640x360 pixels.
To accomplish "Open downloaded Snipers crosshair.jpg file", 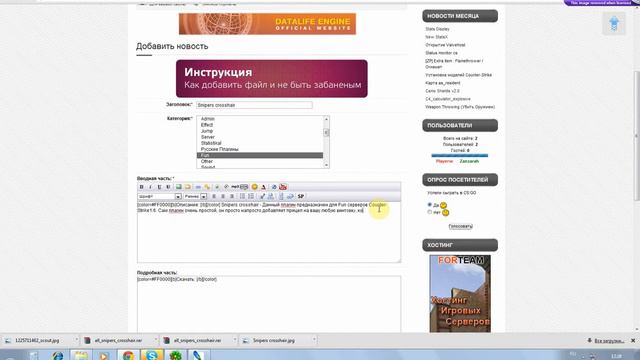I will pos(273,340).
